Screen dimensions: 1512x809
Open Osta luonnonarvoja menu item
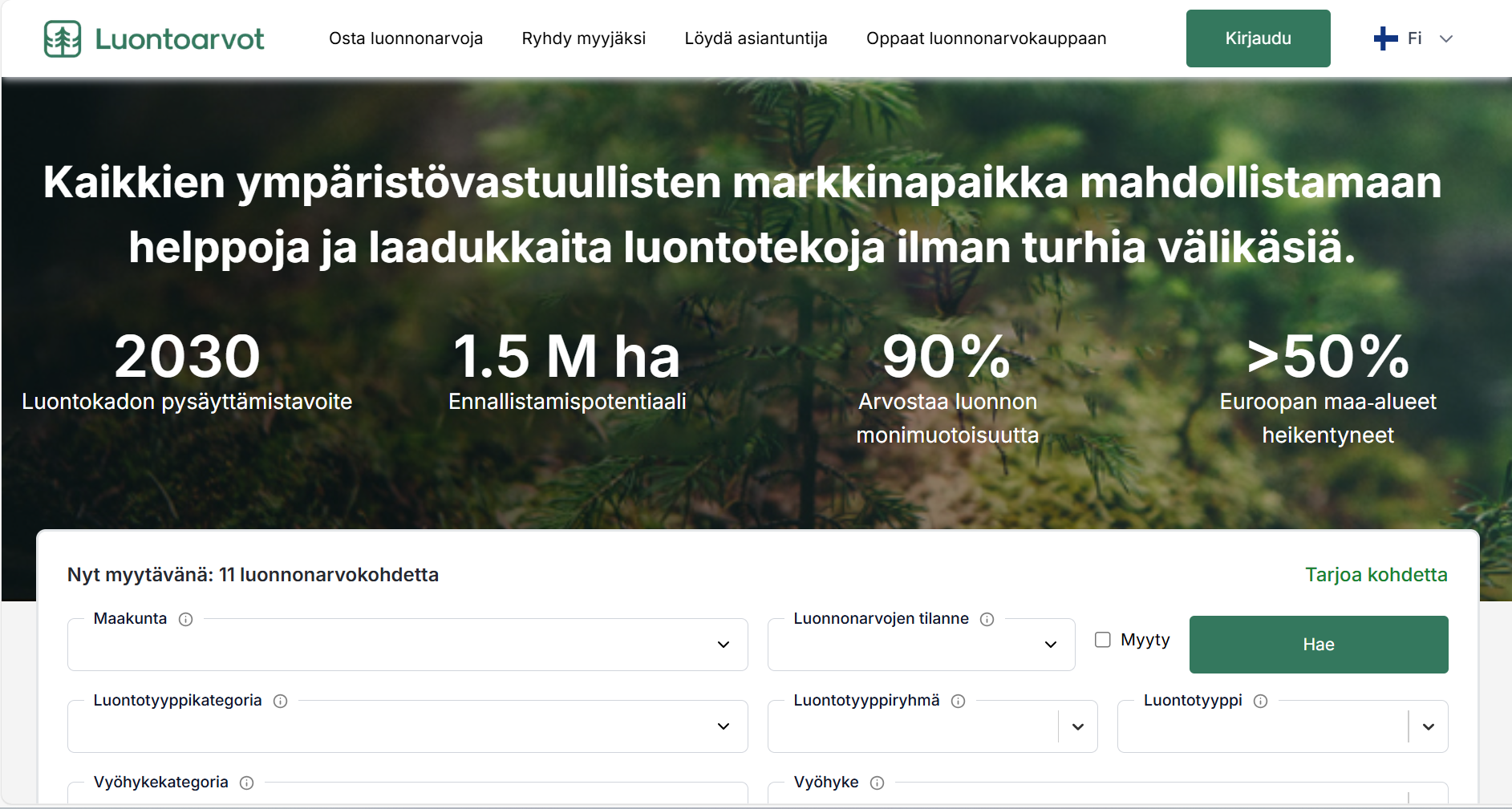tap(406, 38)
